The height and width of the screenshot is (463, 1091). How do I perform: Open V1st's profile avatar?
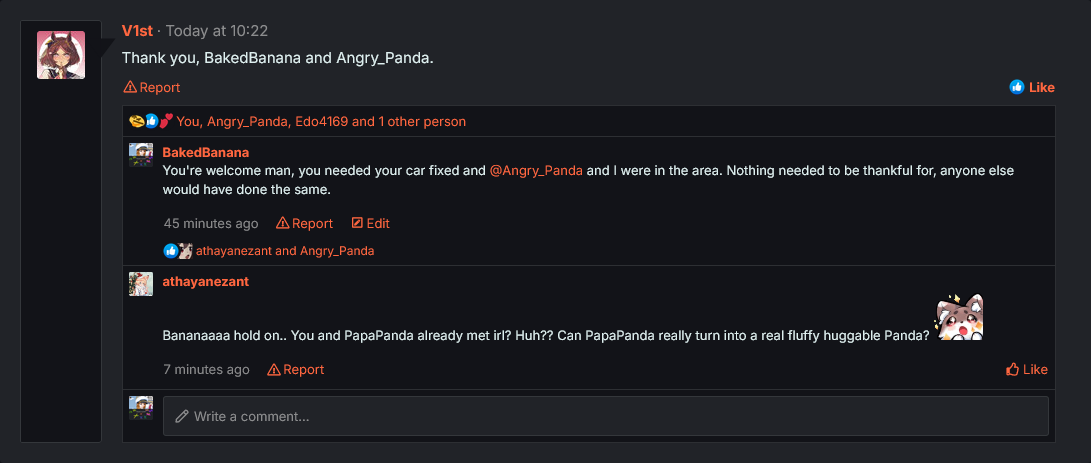tap(61, 55)
